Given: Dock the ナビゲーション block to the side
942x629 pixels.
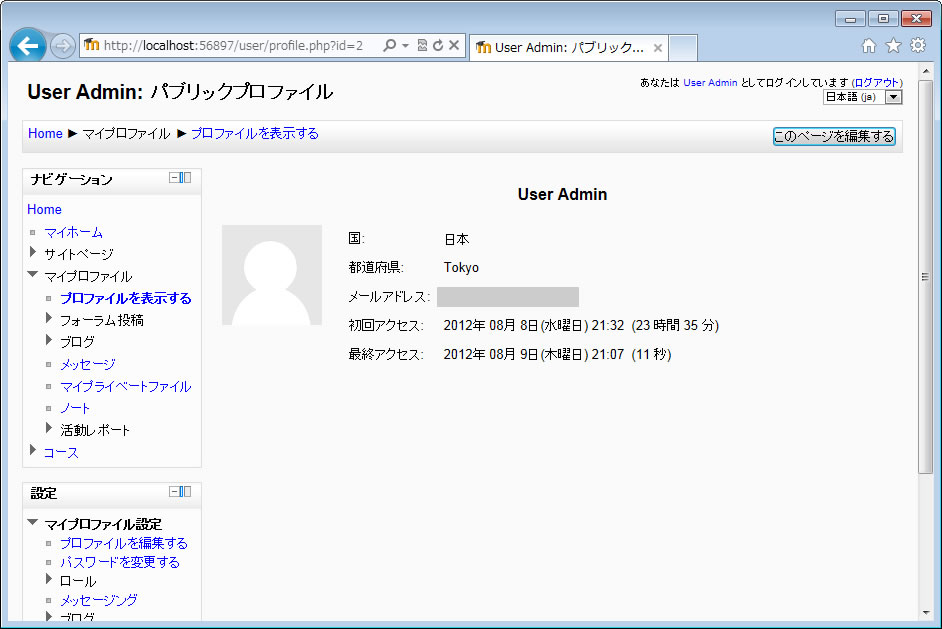Looking at the screenshot, I should [x=186, y=178].
